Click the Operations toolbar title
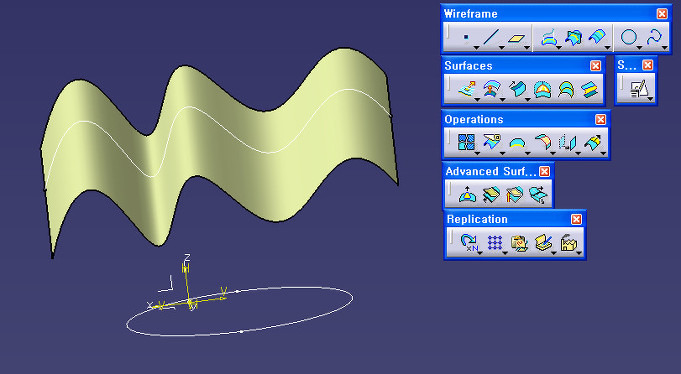 474,119
